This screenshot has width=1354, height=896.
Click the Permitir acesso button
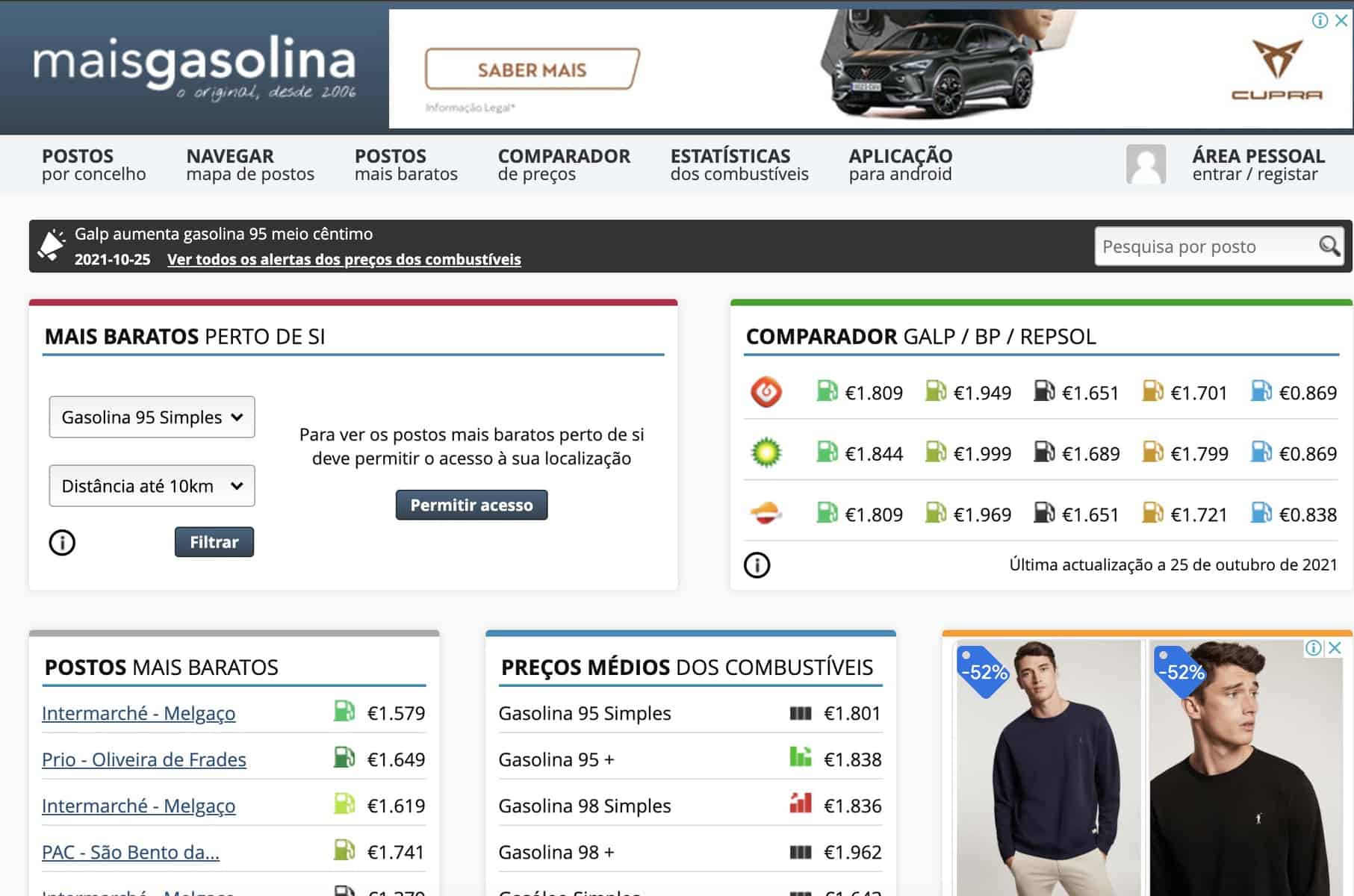[x=471, y=505]
